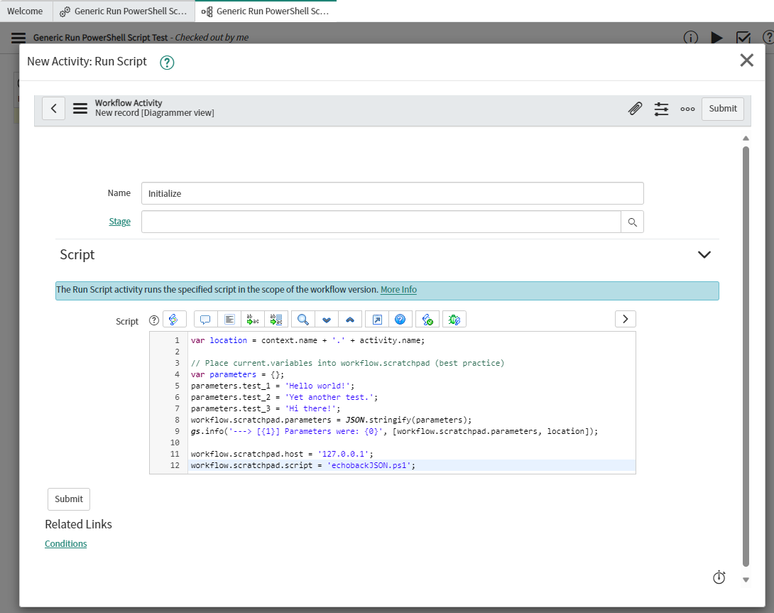Open the Workflow Activity form context menu
The image size is (774, 613).
pos(80,108)
